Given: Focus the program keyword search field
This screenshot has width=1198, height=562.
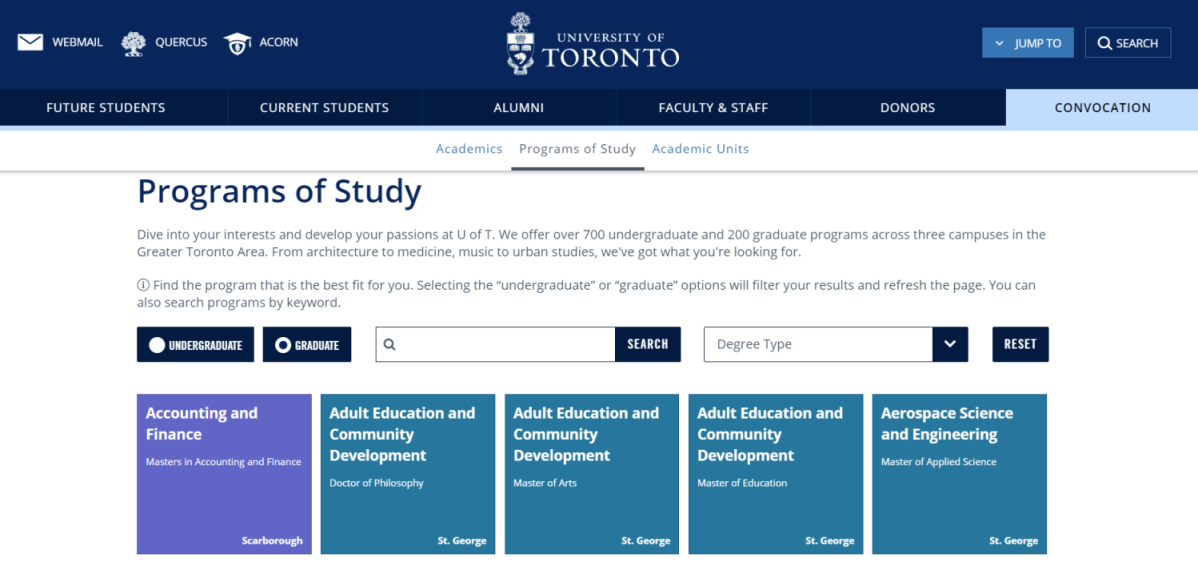Looking at the screenshot, I should tap(495, 344).
